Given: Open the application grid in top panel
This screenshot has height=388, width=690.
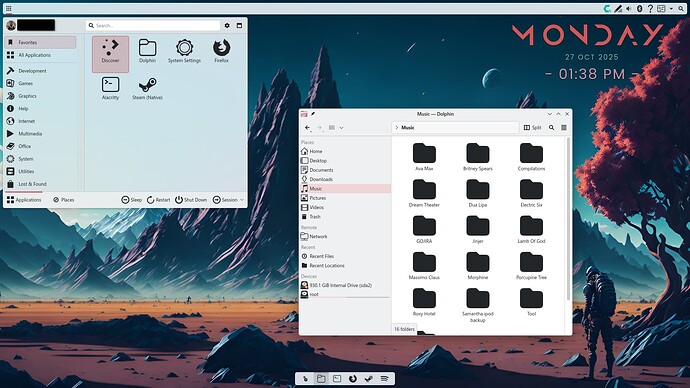Looking at the screenshot, I should (8, 8).
